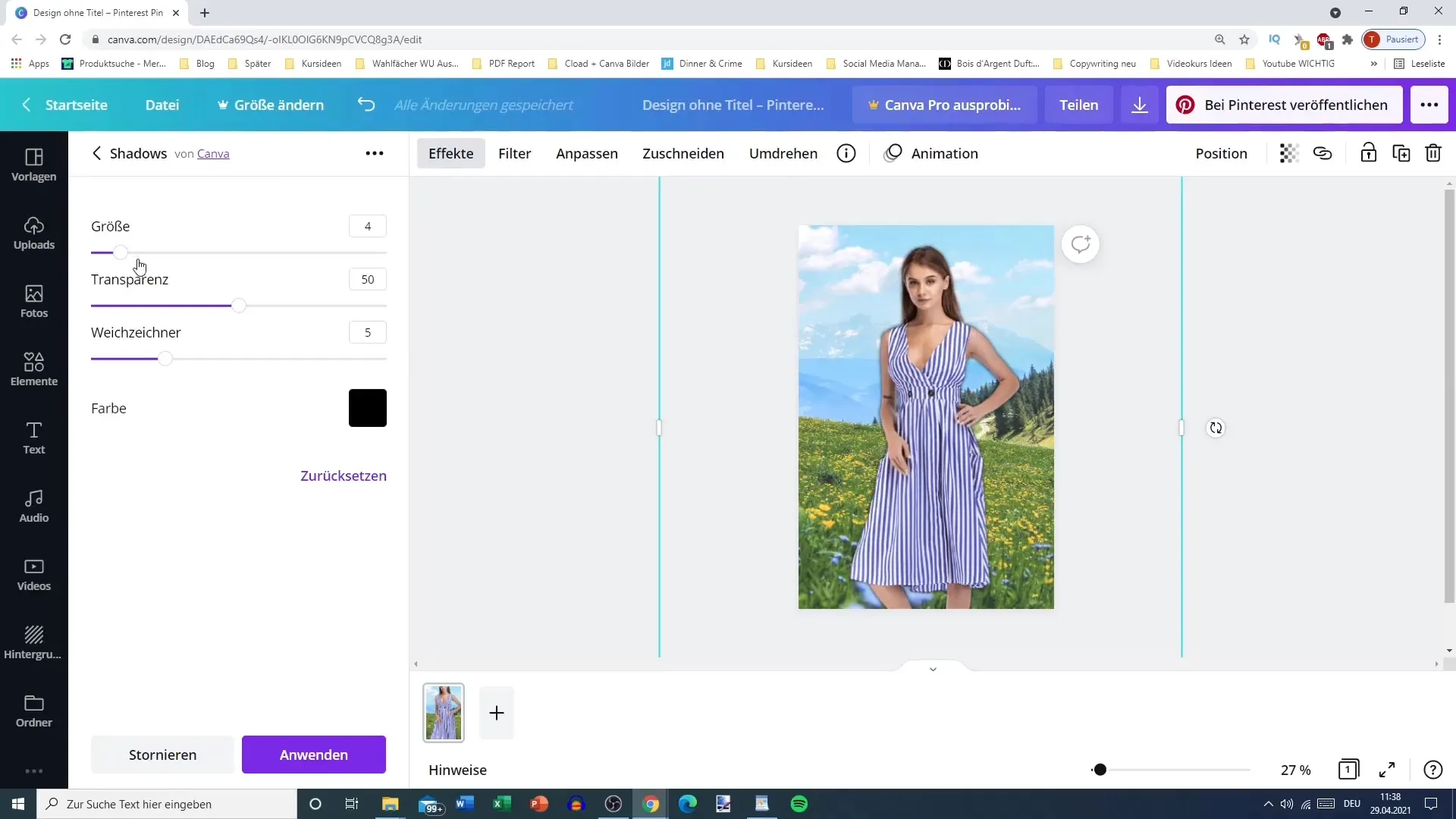Click the Größe value input field
Viewport: 1456px width, 819px height.
pos(368,226)
